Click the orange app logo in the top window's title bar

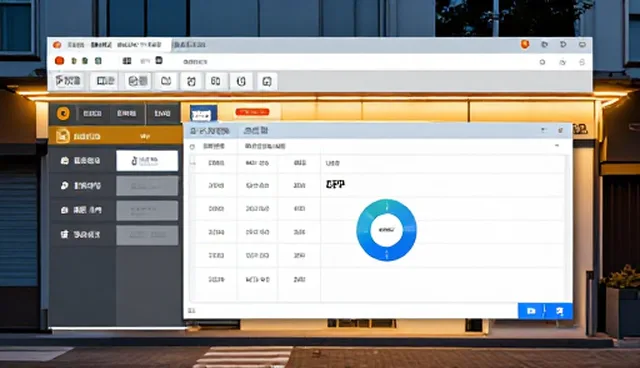pos(57,44)
